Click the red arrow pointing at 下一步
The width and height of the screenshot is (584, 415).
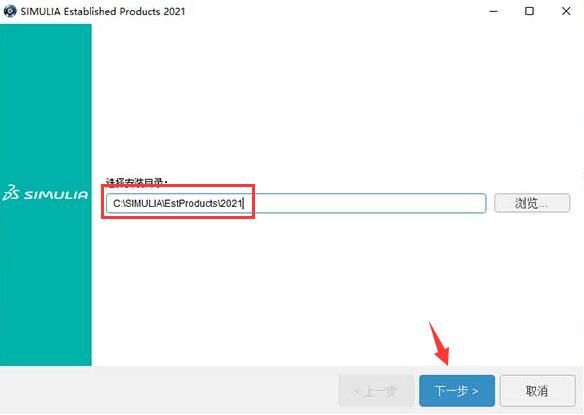(x=439, y=343)
